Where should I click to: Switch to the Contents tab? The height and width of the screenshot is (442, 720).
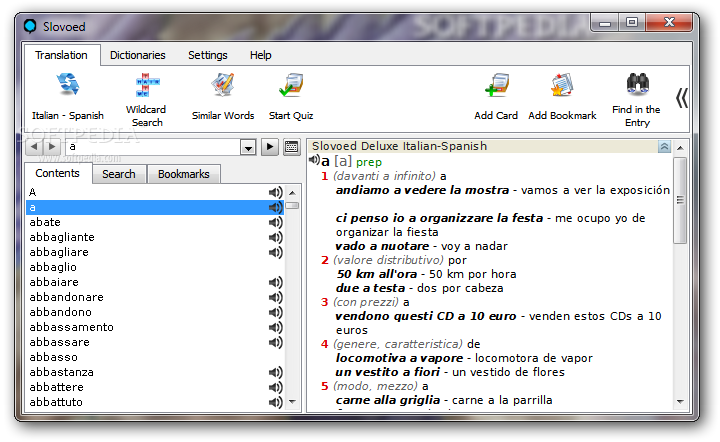tap(57, 173)
